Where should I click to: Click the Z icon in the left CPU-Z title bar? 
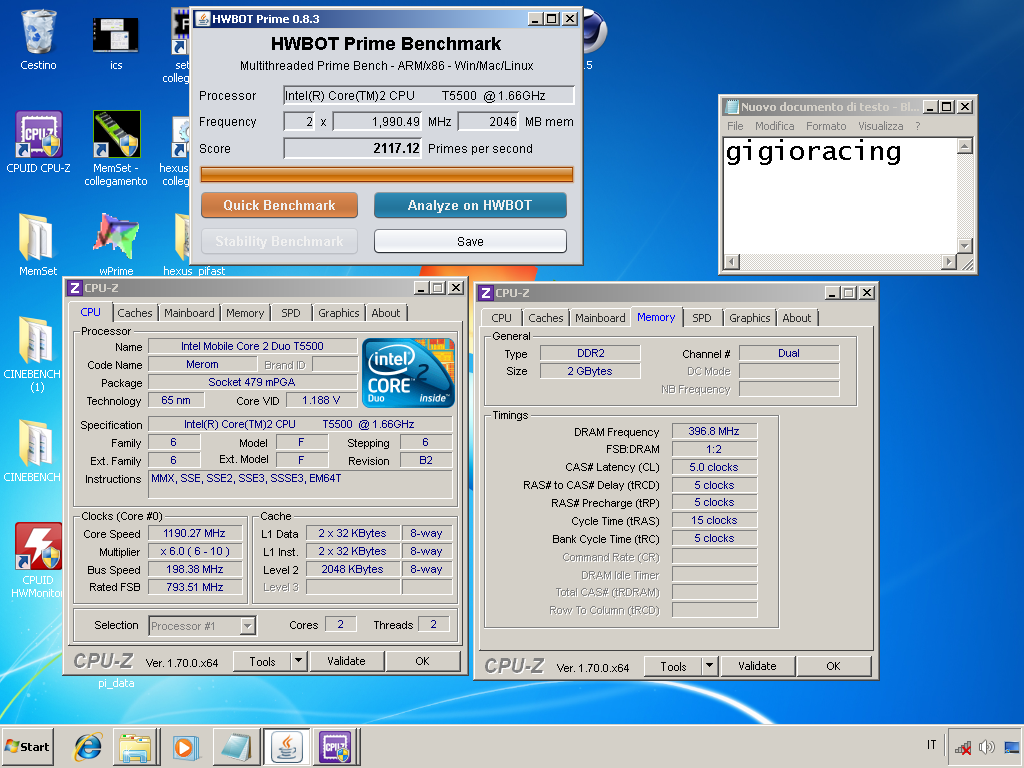(75, 288)
